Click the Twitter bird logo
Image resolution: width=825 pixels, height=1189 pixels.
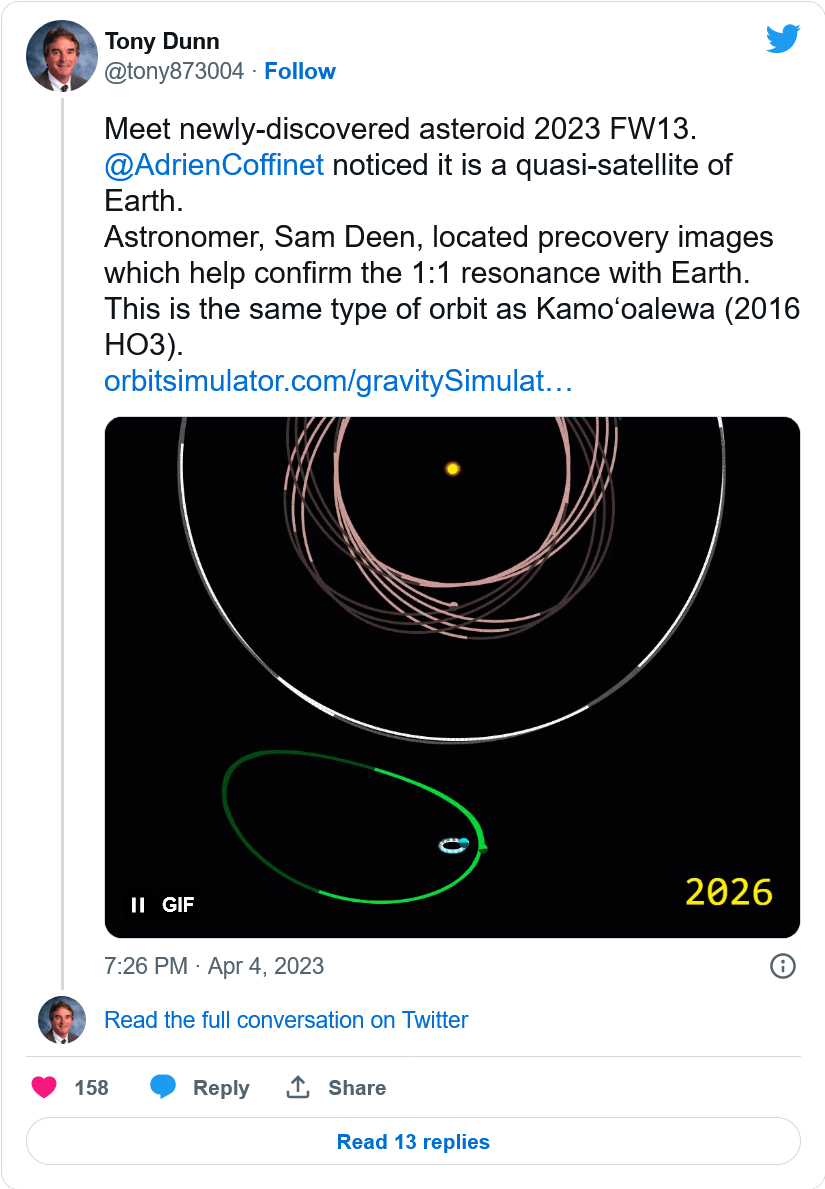(783, 40)
